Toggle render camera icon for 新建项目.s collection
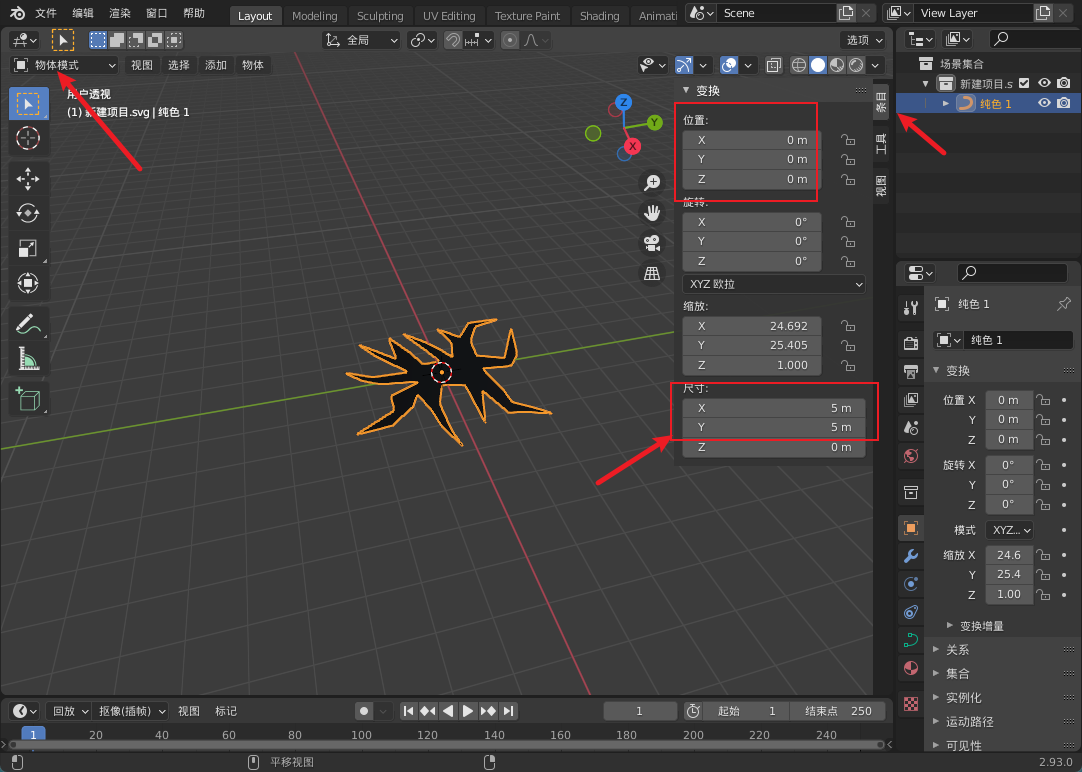 [1064, 83]
